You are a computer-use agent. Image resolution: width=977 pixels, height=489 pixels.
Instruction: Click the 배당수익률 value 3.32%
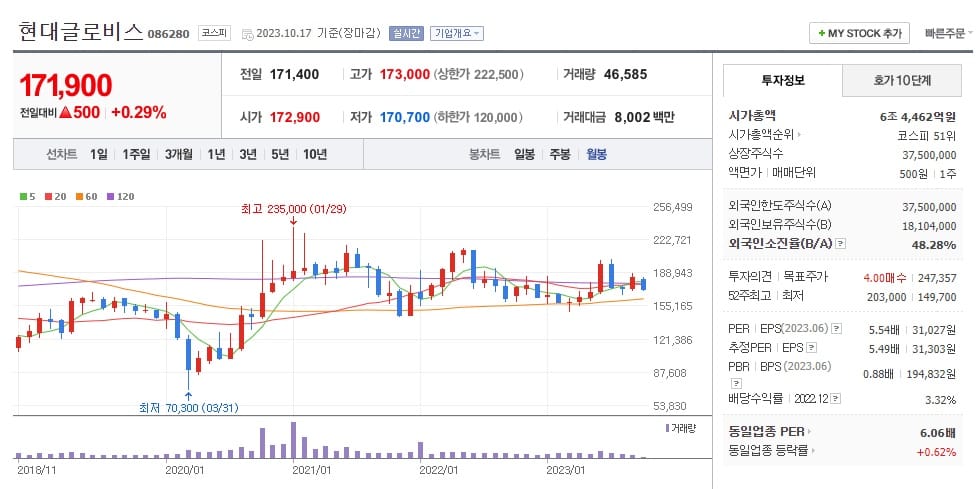pos(940,400)
